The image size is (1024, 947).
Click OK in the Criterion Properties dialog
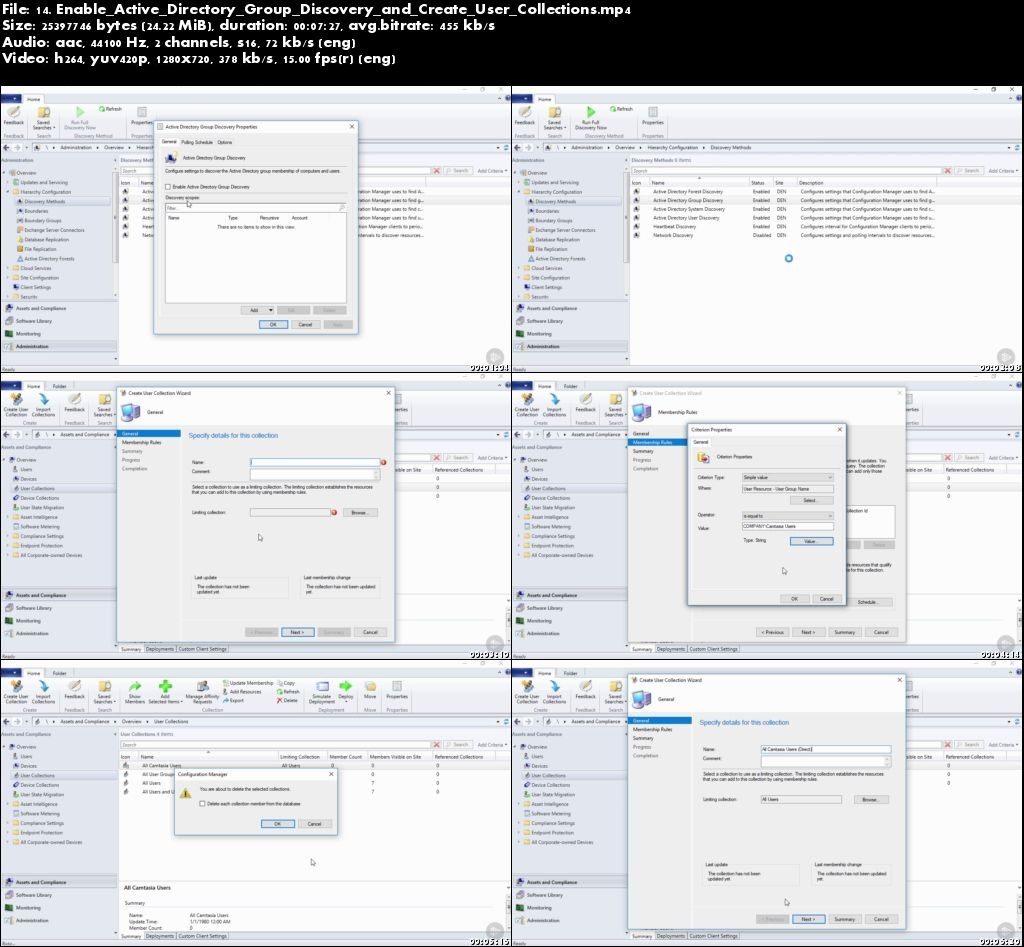click(794, 599)
